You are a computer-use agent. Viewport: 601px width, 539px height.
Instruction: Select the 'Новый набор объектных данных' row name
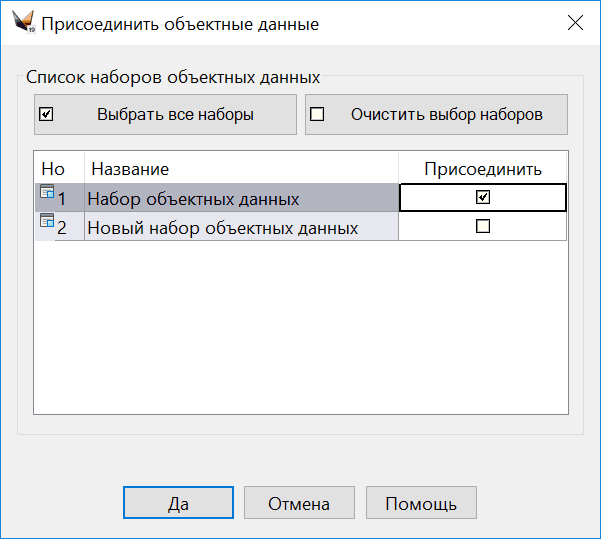222,228
